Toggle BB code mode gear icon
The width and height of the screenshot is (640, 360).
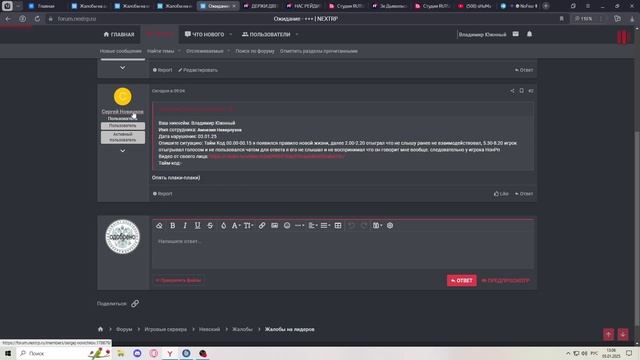(x=390, y=225)
